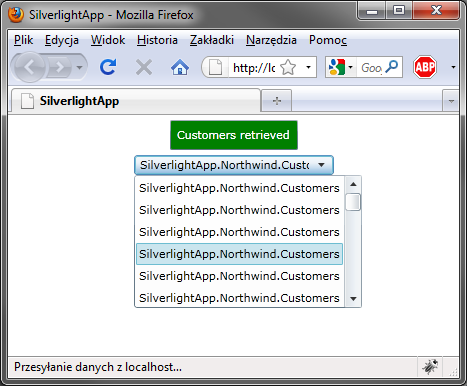Open the Narzędzia menu
This screenshot has height=386, width=467.
point(271,40)
